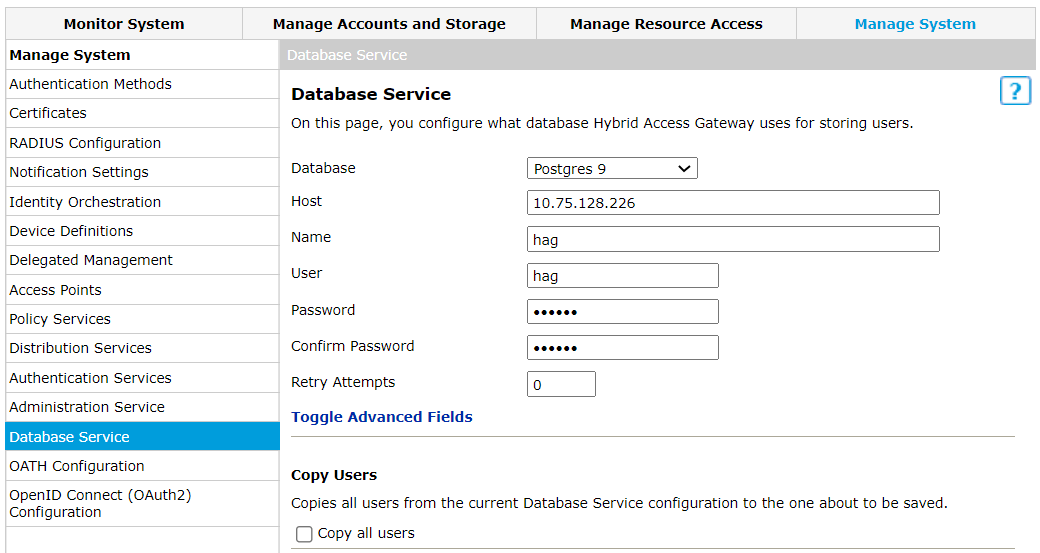The image size is (1040, 553).
Task: Select the Retry Attempts field
Action: pos(561,385)
